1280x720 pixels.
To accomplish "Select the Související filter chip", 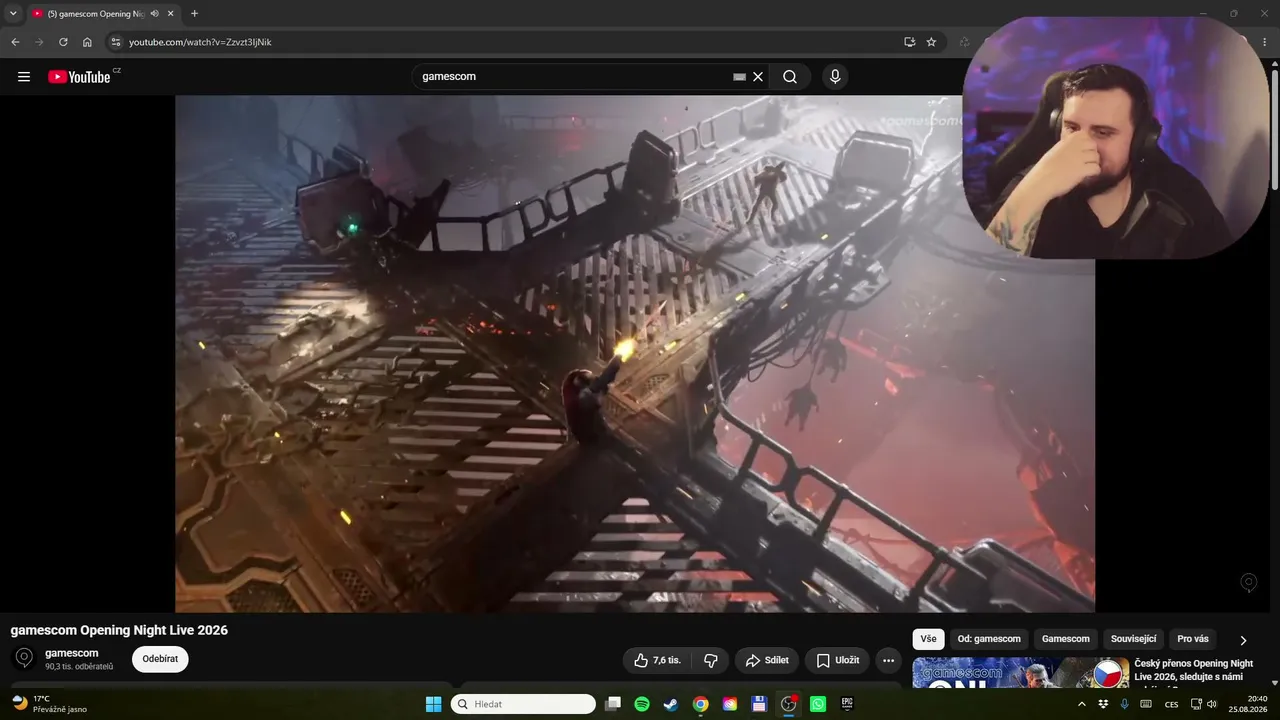I will click(1133, 639).
